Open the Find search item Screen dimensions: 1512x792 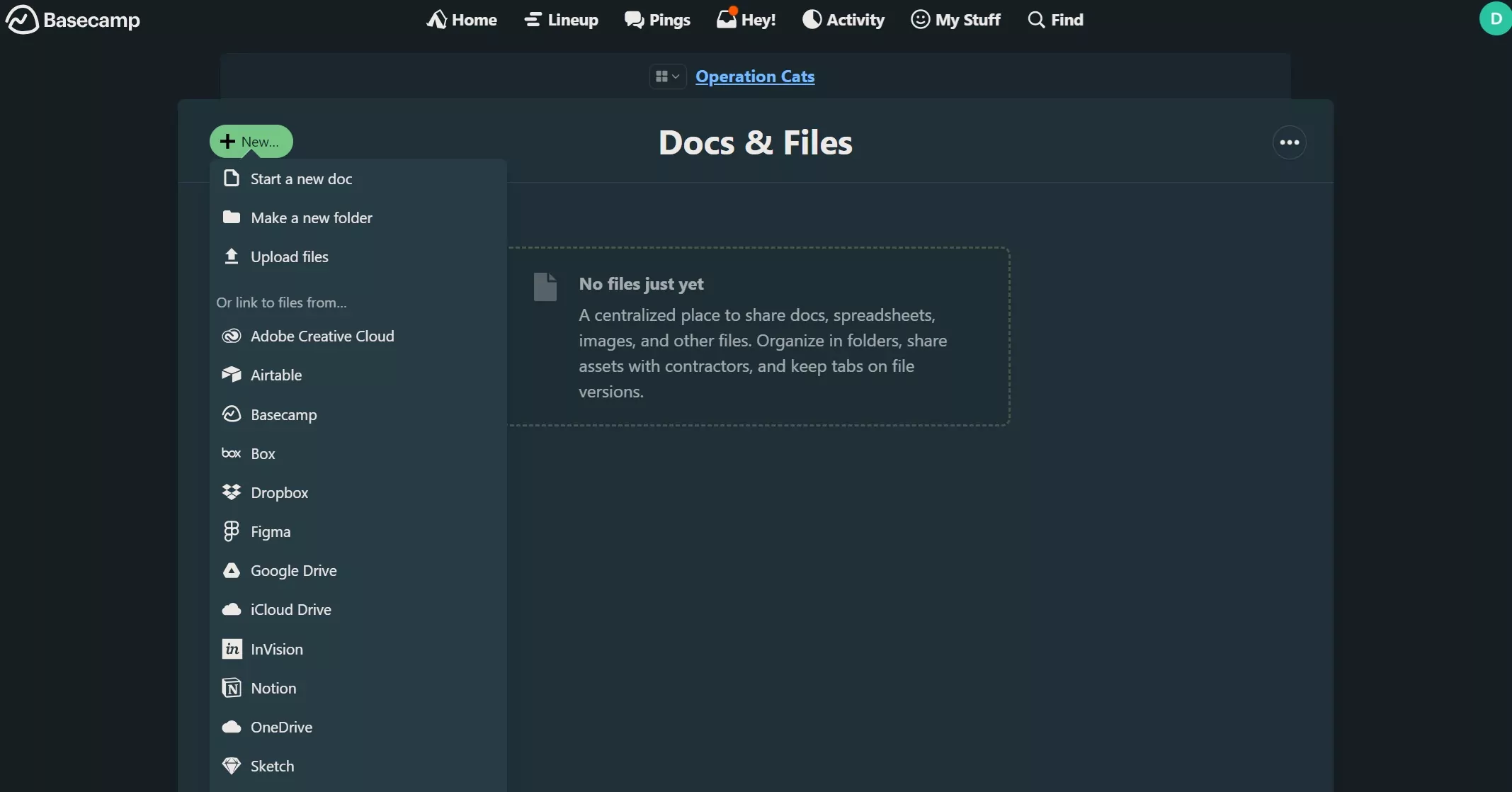(1055, 19)
